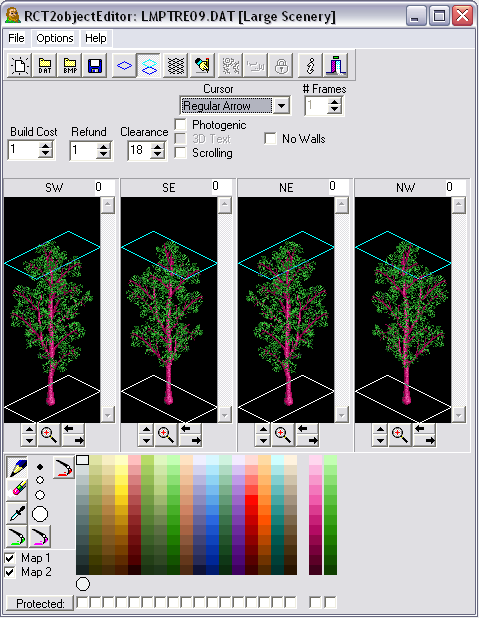Click the zoom magnifier under SW view
Viewport: 479px width, 618px height.
48,435
